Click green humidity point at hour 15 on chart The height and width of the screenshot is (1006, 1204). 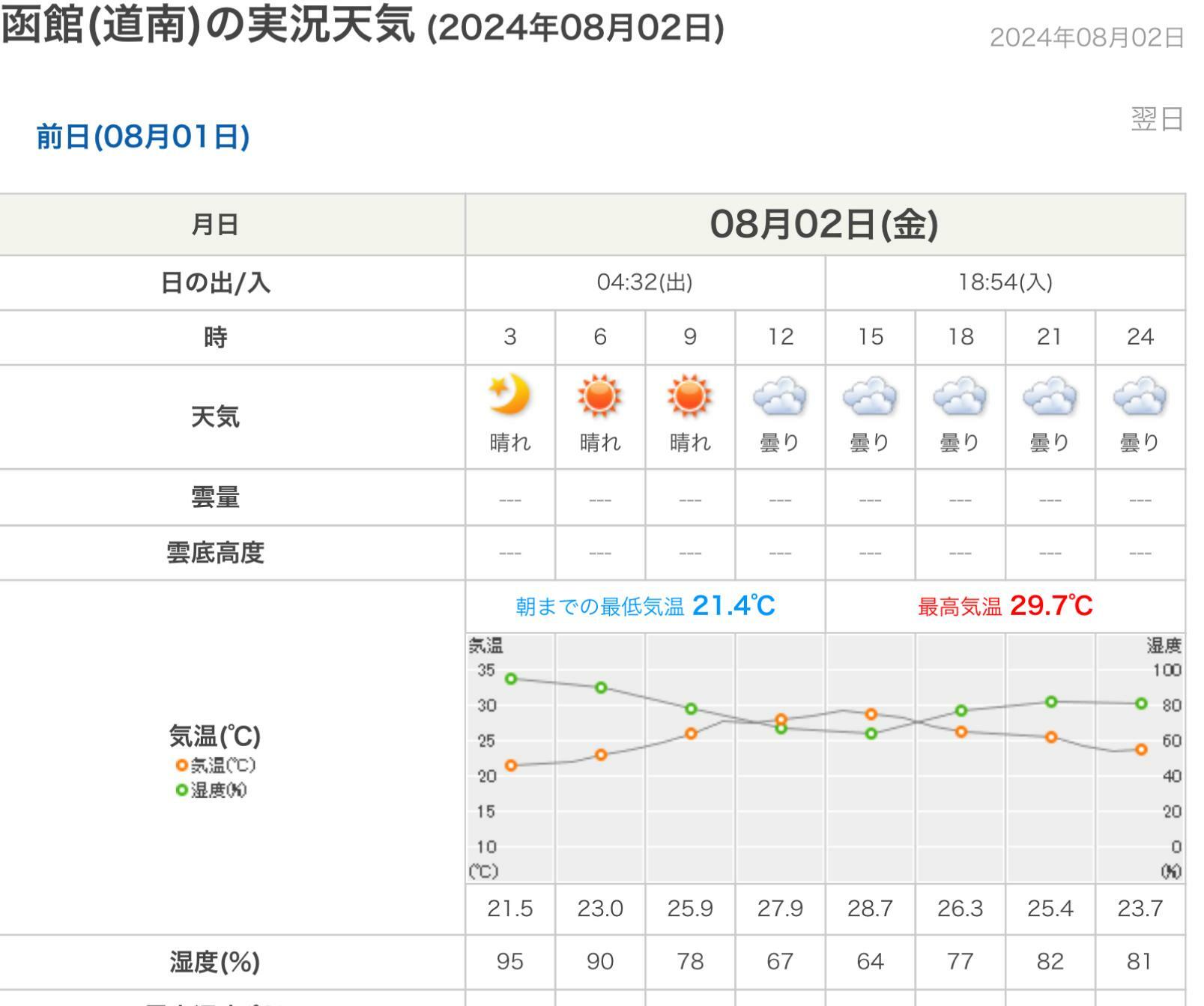(871, 733)
